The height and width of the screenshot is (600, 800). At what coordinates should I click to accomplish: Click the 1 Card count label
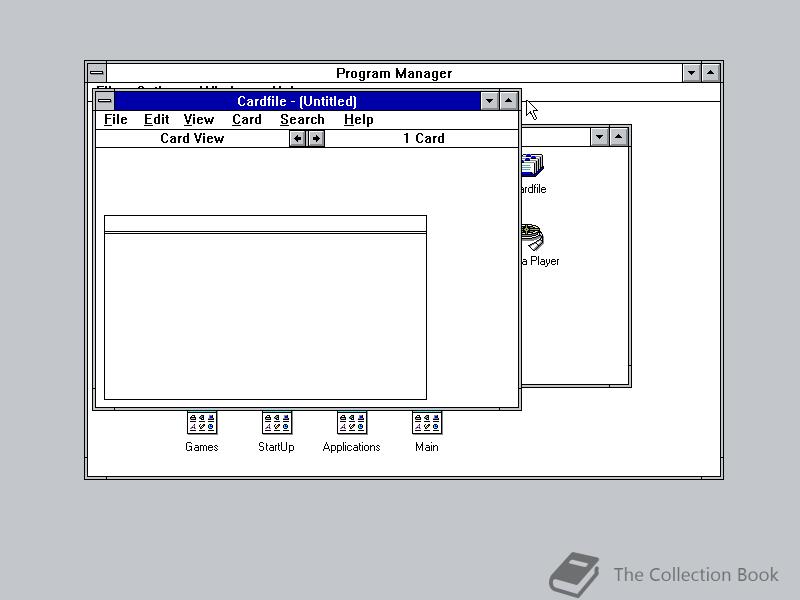423,138
